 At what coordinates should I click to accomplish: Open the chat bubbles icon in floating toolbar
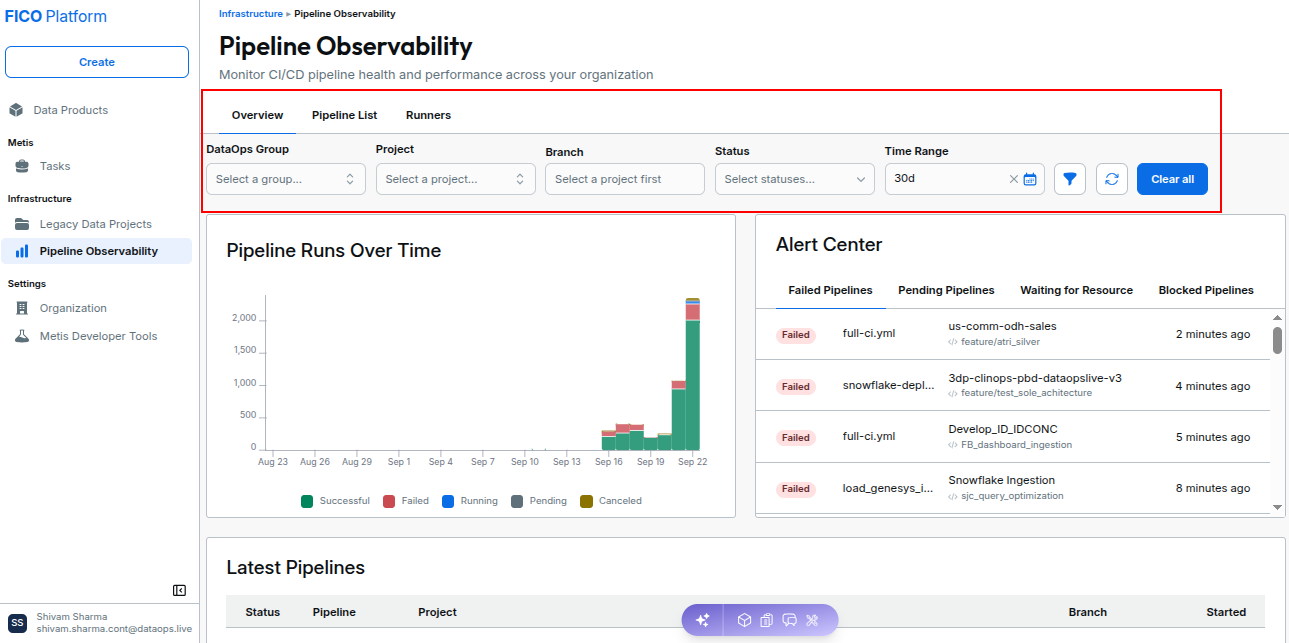click(790, 620)
